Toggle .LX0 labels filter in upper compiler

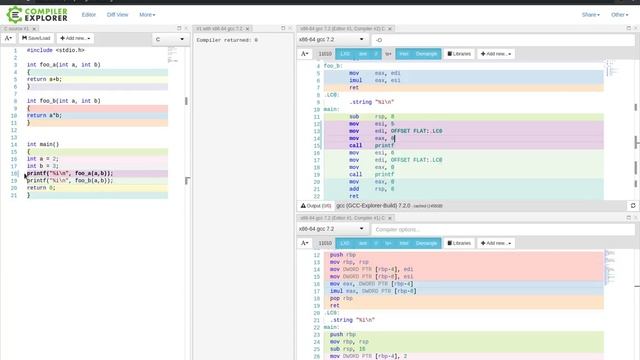coord(345,54)
